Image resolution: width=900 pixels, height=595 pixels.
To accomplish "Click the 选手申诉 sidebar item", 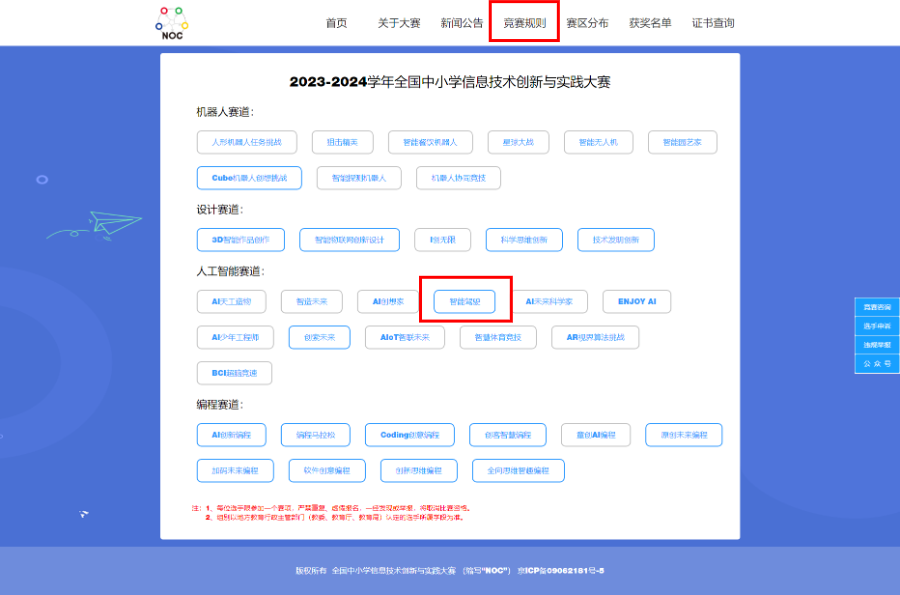I will (x=875, y=325).
